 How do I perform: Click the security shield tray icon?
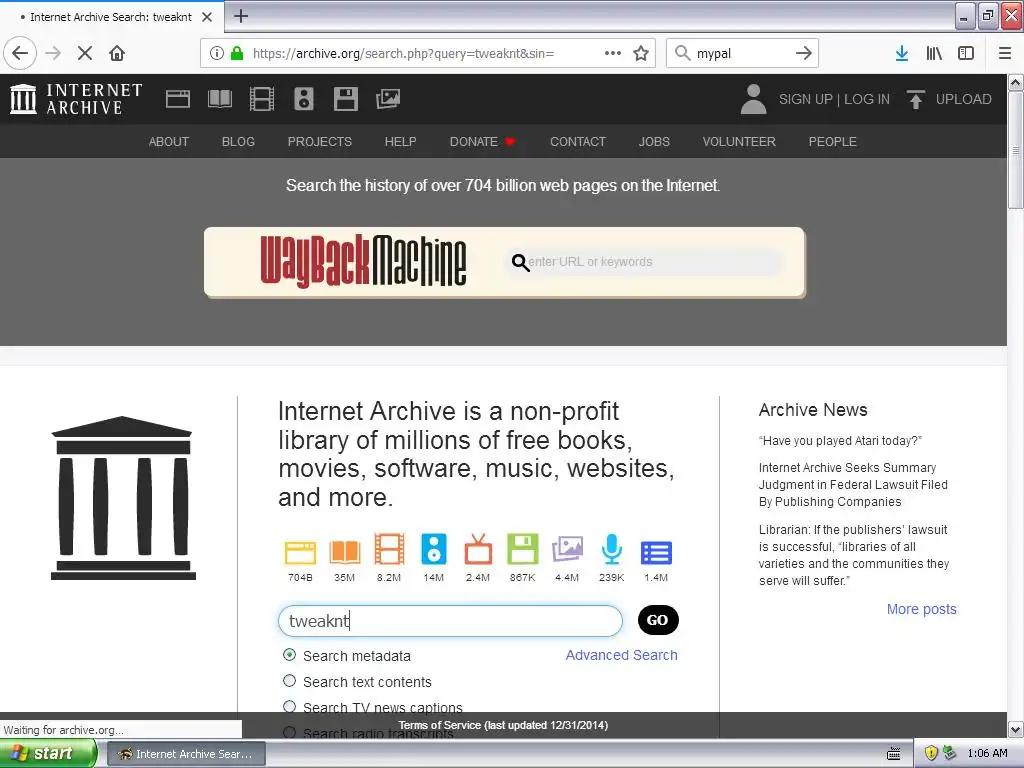coord(931,753)
